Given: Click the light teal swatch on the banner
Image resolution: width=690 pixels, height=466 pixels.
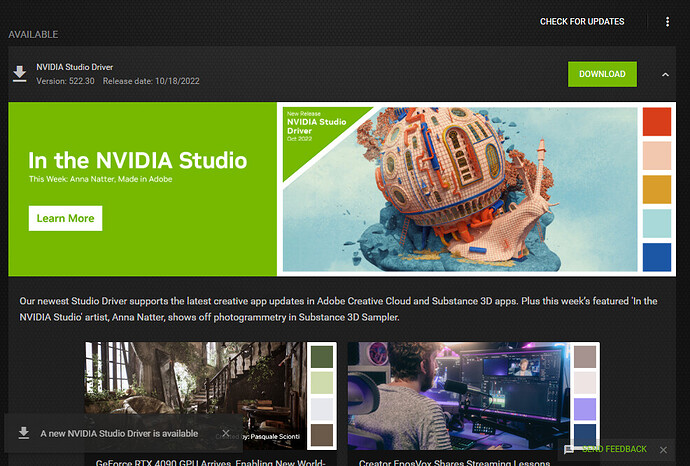Looking at the screenshot, I should (657, 223).
